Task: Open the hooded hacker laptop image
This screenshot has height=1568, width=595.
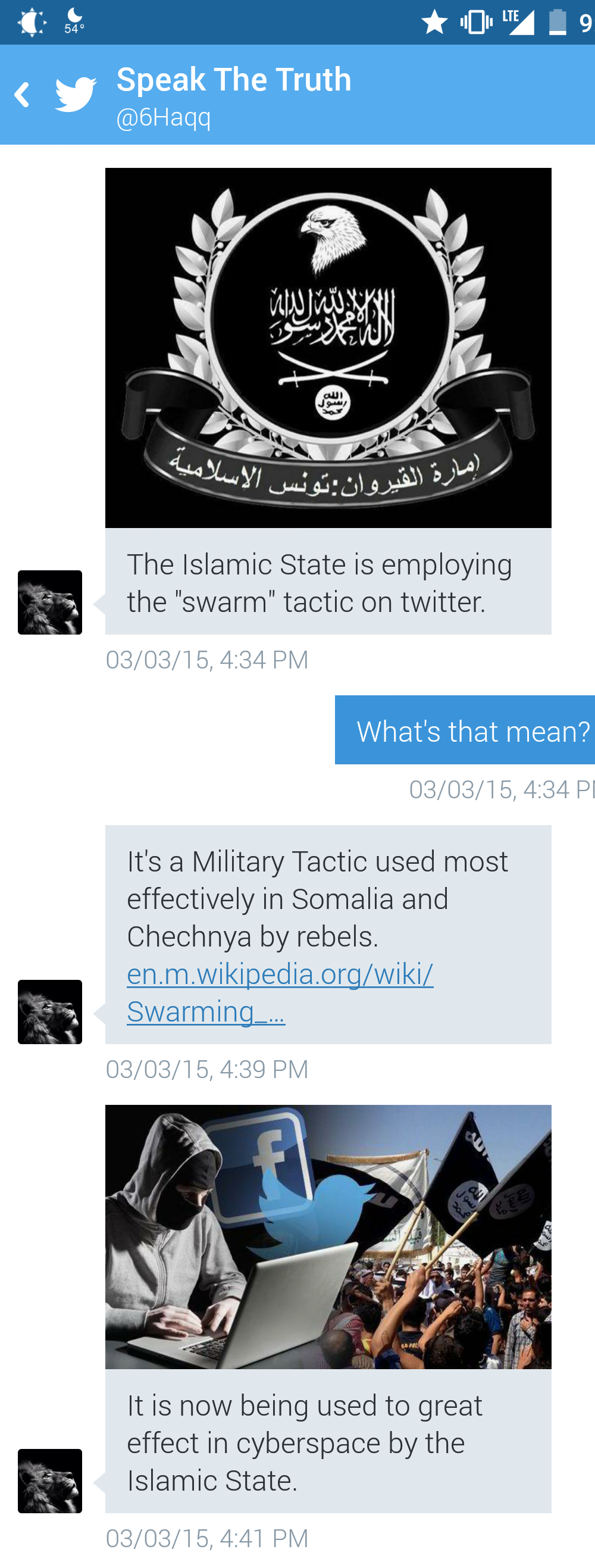Action: point(328,1237)
